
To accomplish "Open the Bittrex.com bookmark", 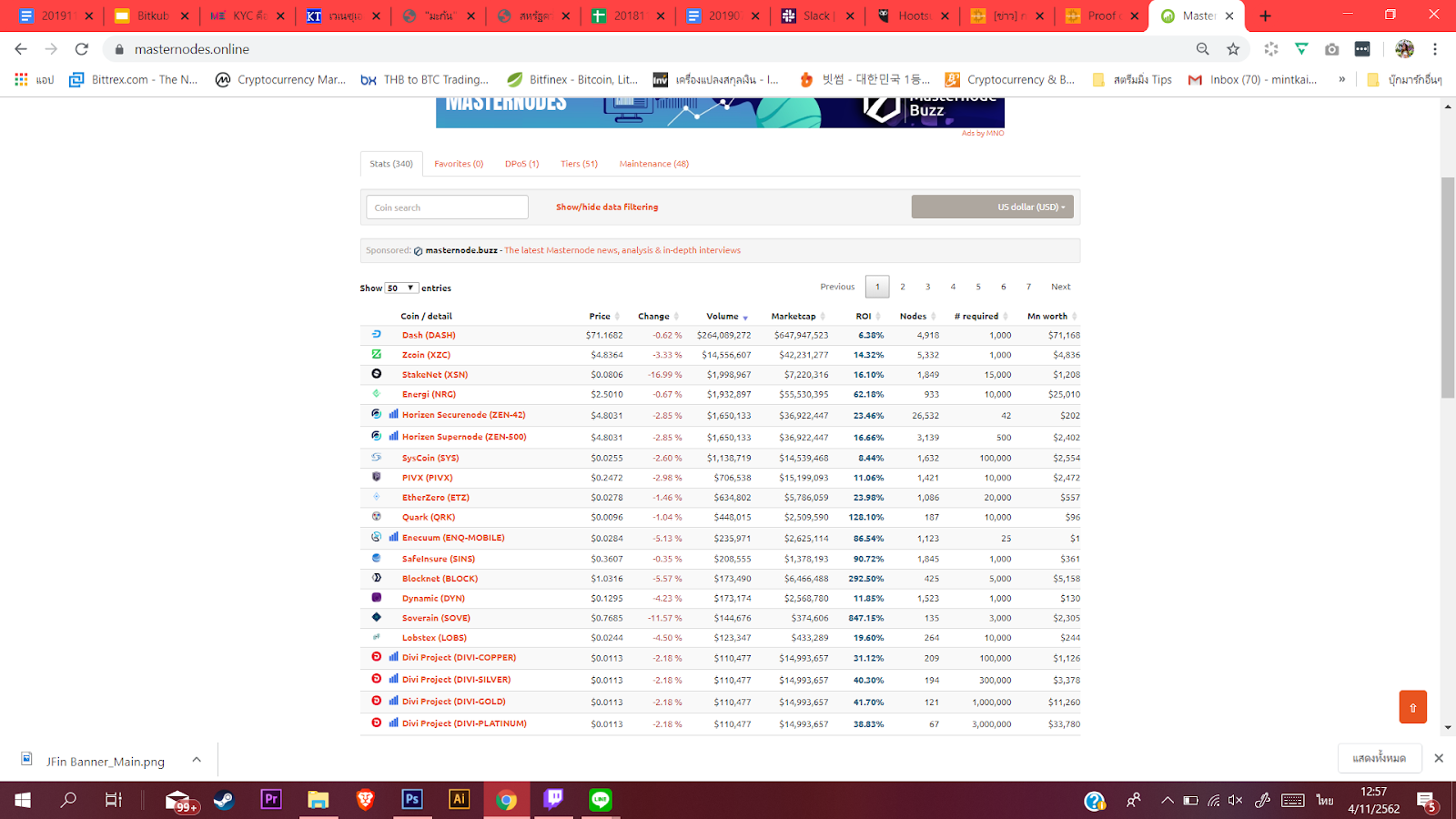I will click(x=134, y=79).
